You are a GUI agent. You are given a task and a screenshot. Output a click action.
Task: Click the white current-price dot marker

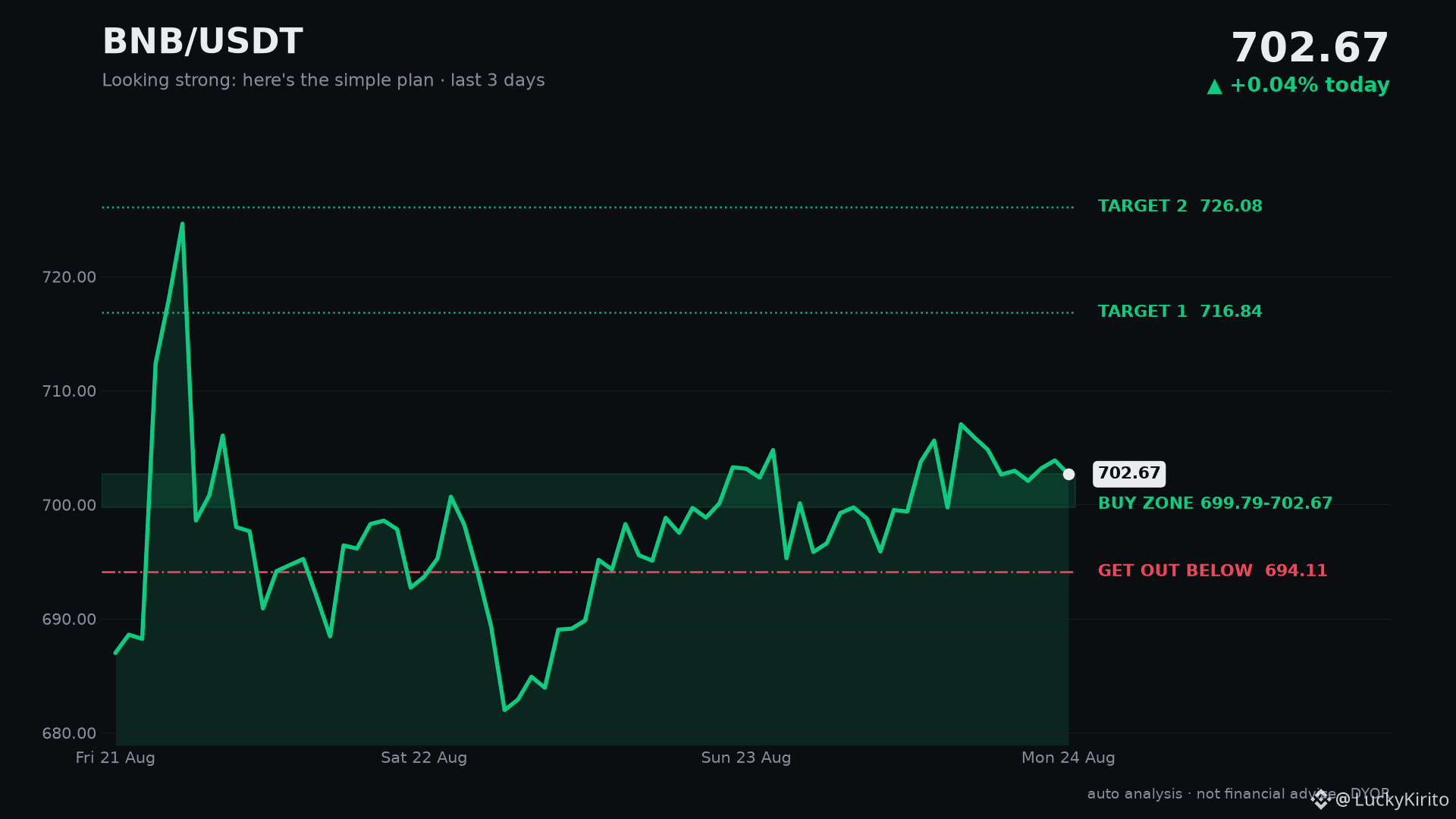point(1068,474)
